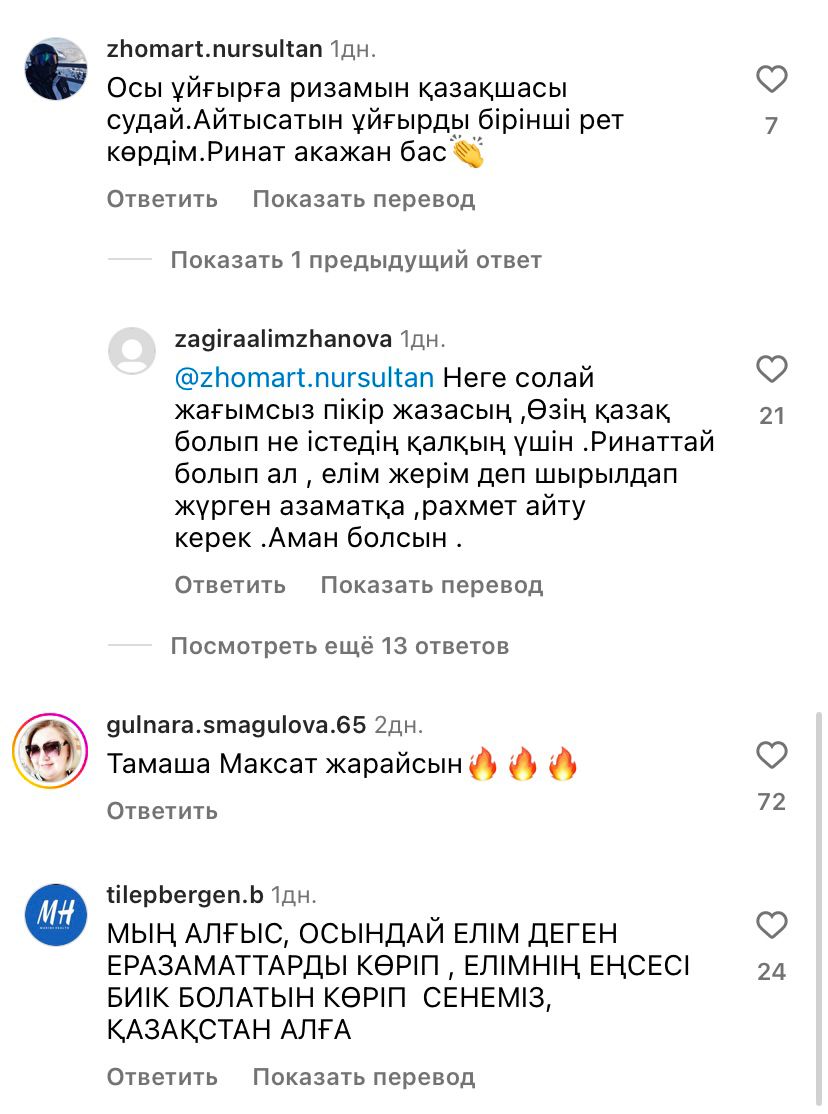Reply to tilepbergen.b's comment

pos(162,1077)
